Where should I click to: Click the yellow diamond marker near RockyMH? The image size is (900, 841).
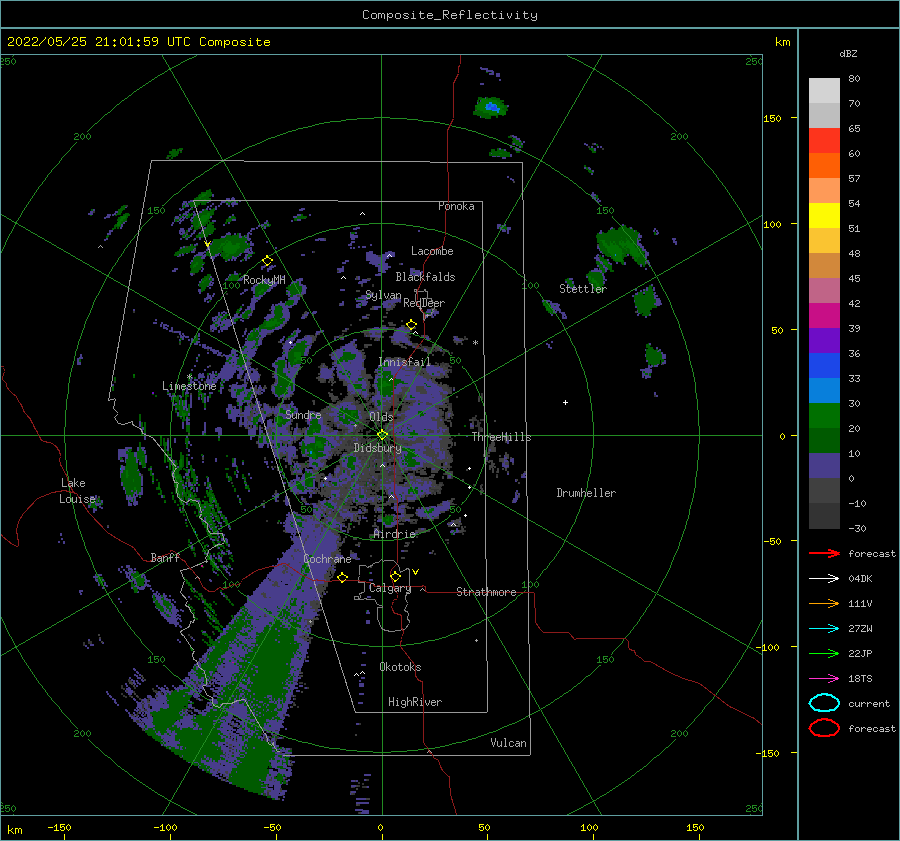tap(267, 261)
